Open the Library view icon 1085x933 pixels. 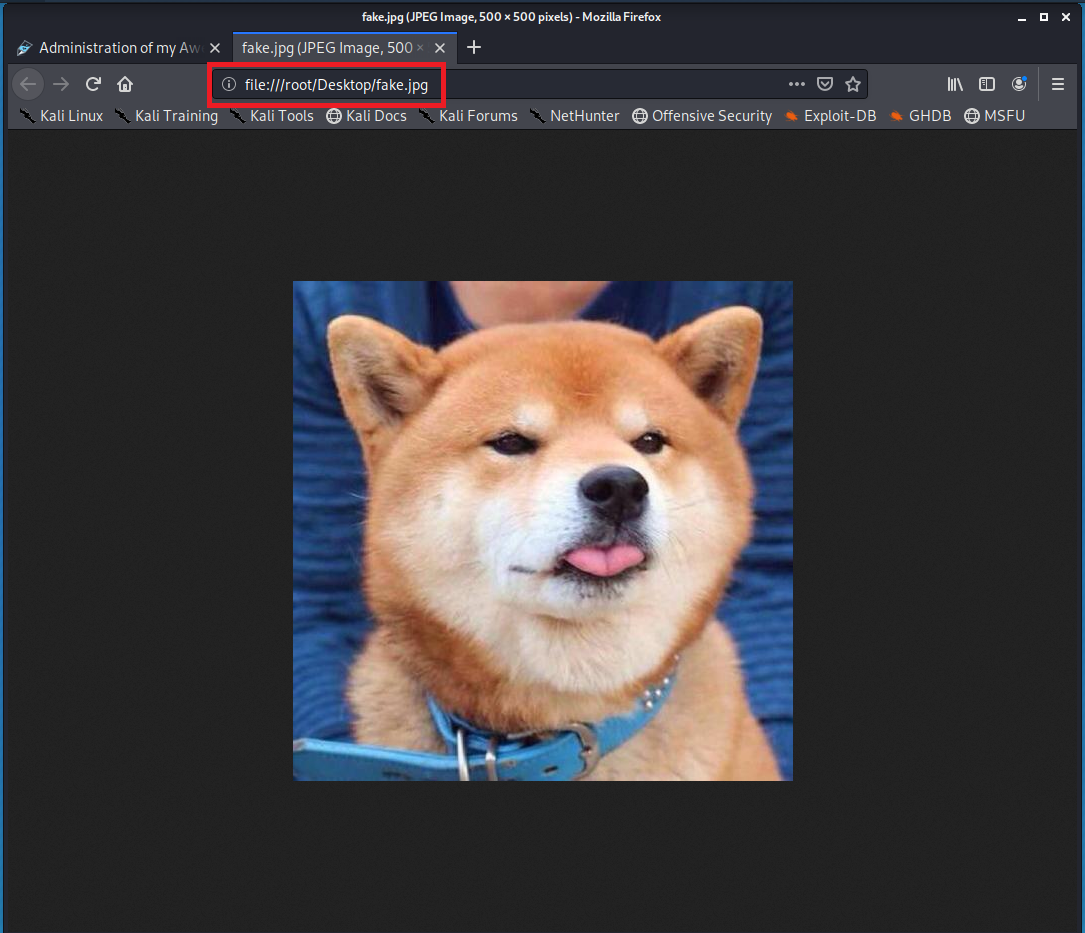[955, 84]
